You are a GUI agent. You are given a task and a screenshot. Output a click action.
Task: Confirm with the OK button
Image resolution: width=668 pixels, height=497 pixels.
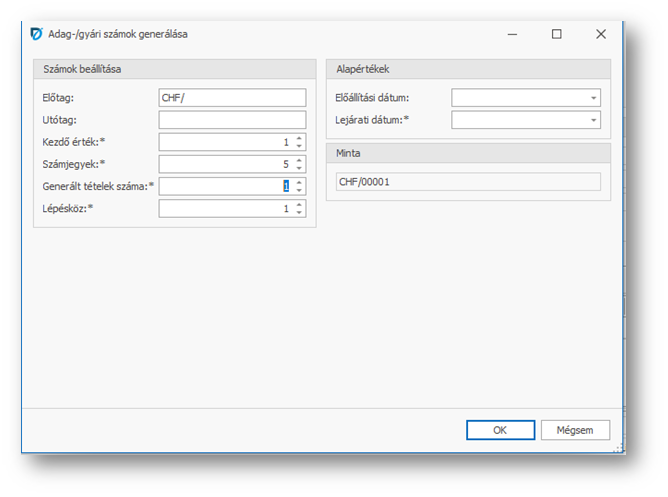pyautogui.click(x=500, y=430)
